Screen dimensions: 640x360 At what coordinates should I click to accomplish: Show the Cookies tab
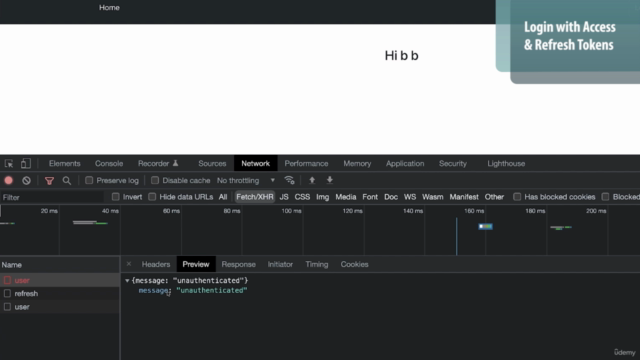pos(355,264)
